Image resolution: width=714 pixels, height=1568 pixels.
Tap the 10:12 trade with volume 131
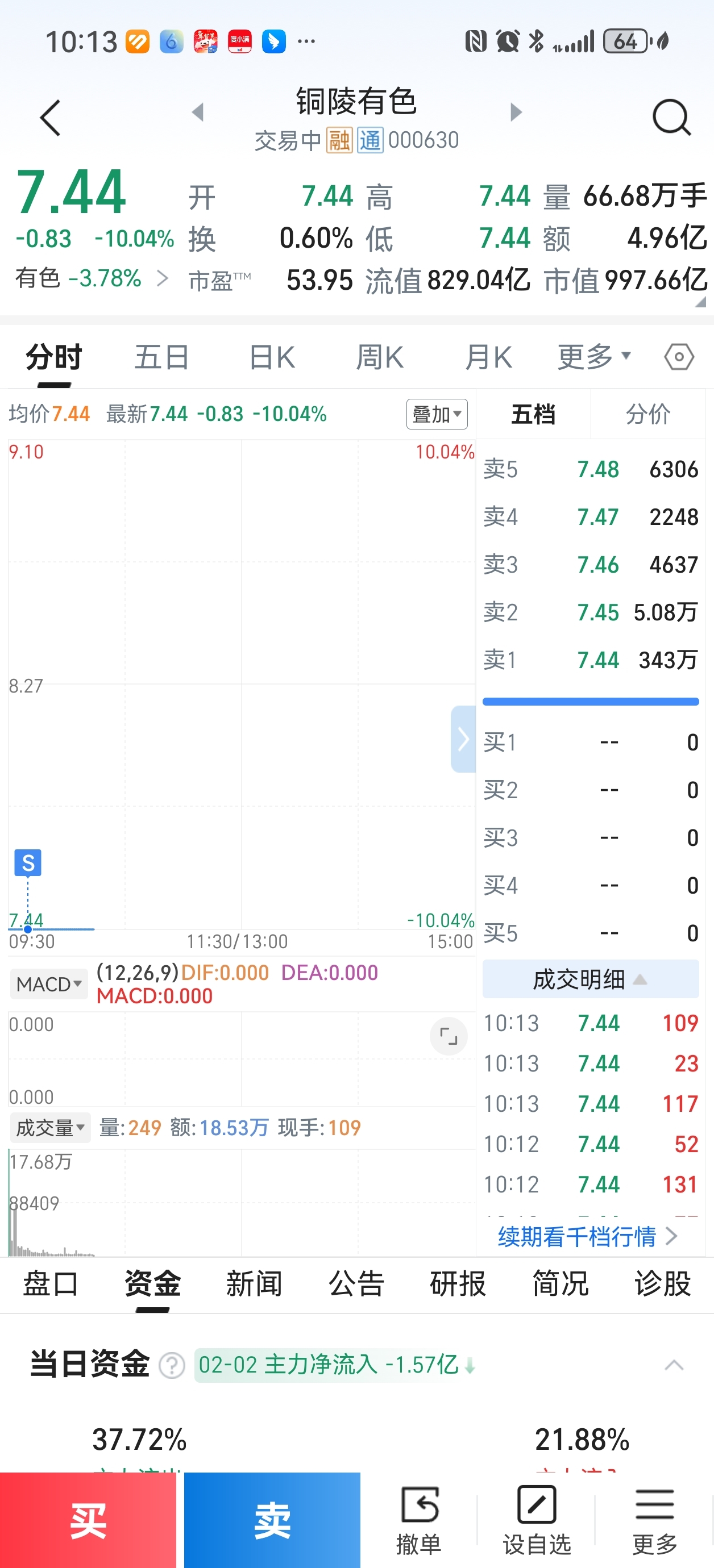click(x=590, y=1185)
